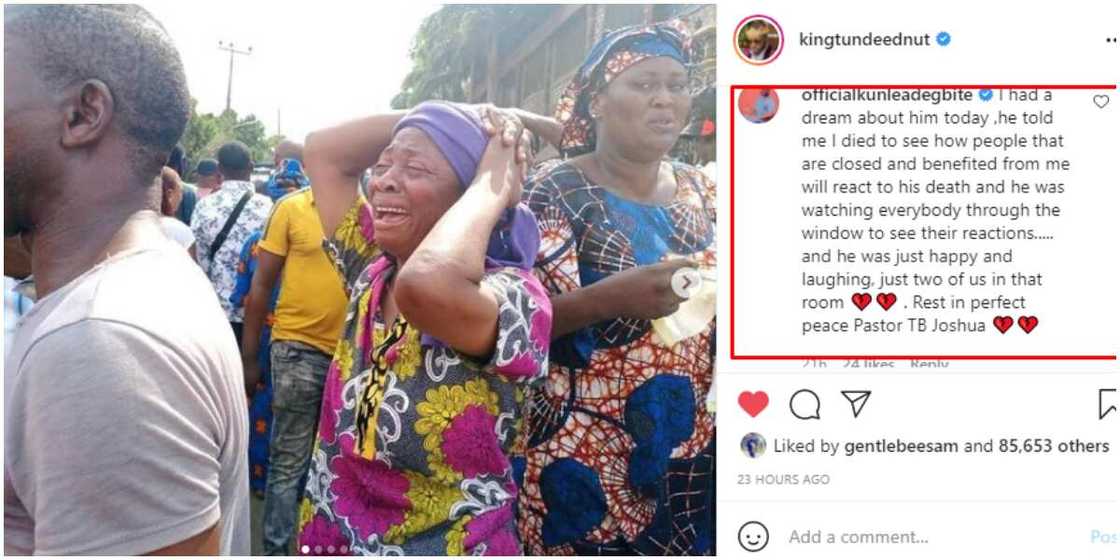
Task: Open the comment speech bubble icon
Action: [805, 404]
